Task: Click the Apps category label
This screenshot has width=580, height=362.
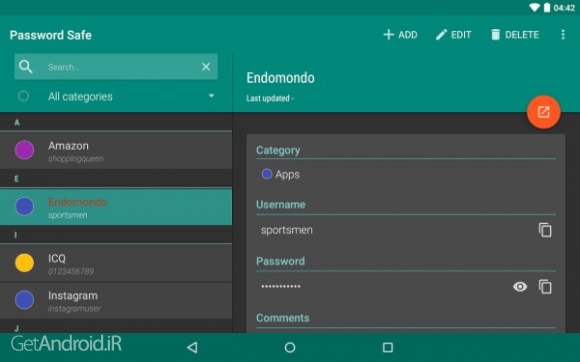Action: [x=287, y=175]
